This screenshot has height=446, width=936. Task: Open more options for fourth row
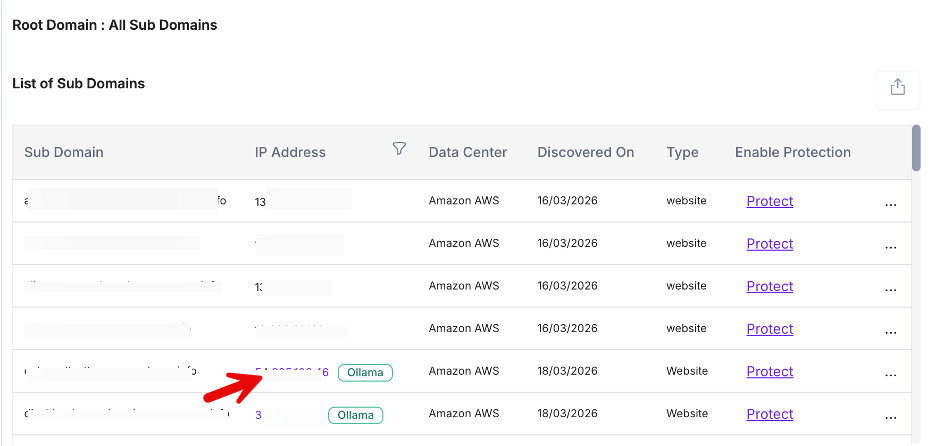click(890, 331)
